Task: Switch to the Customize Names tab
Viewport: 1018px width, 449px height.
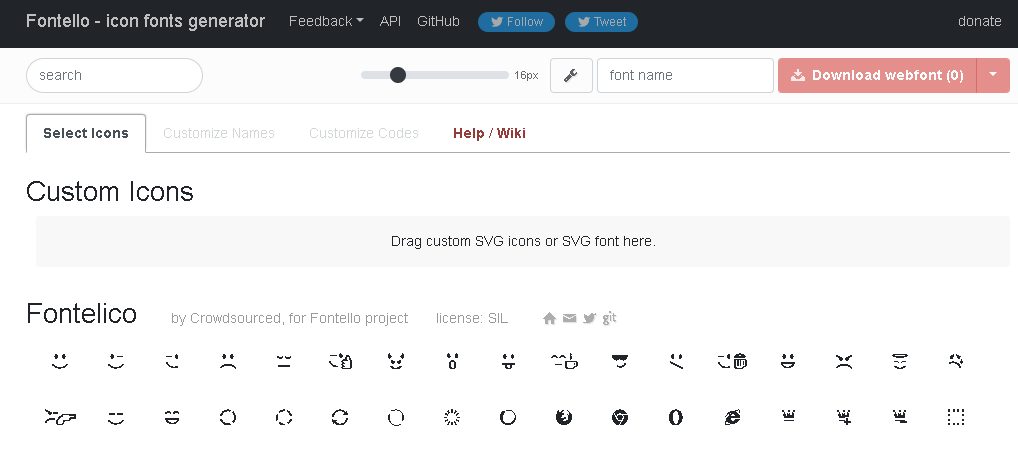Action: [219, 134]
